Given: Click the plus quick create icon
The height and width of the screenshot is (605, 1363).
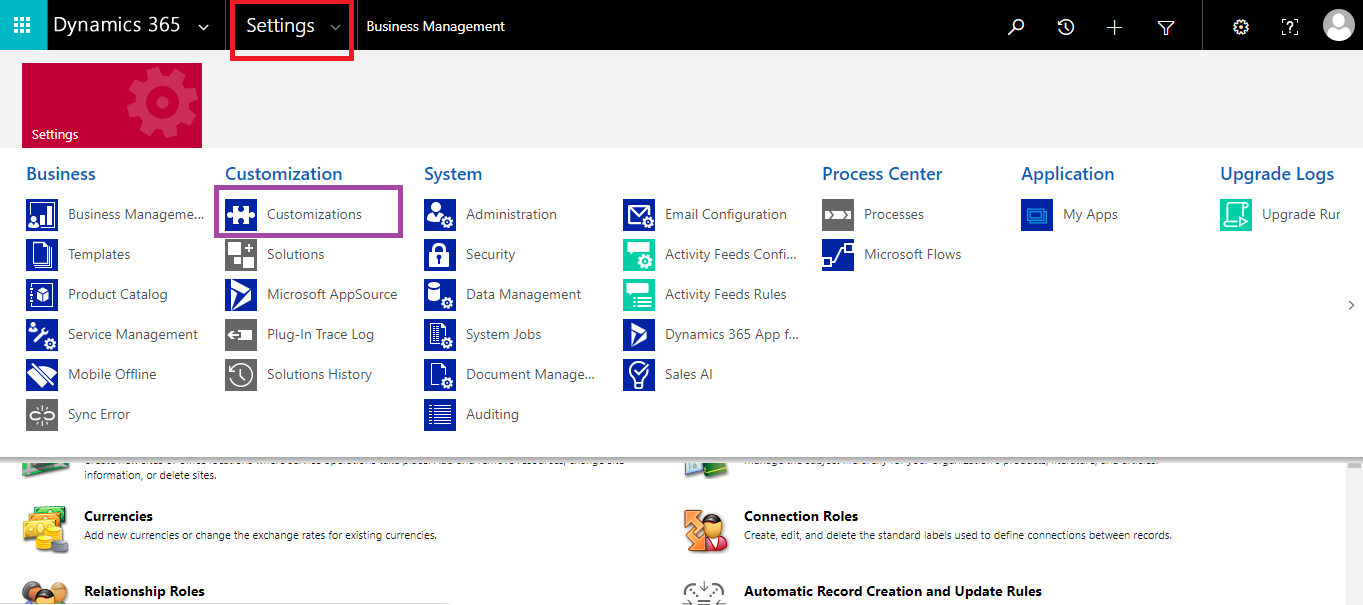Looking at the screenshot, I should coord(1115,27).
